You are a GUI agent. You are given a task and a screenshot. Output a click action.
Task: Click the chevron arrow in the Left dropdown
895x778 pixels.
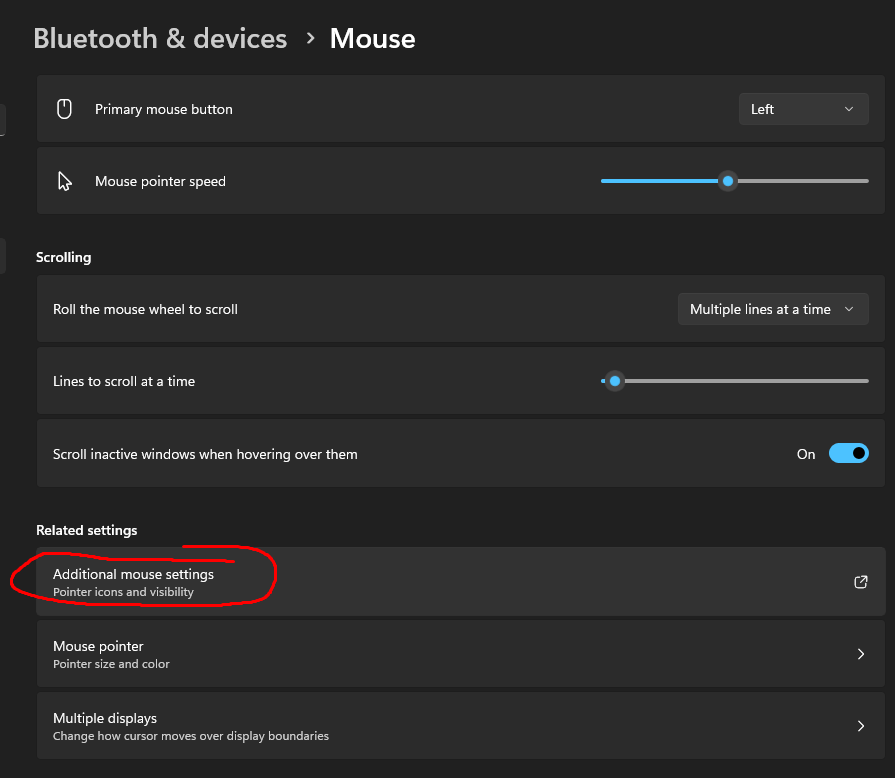[849, 109]
